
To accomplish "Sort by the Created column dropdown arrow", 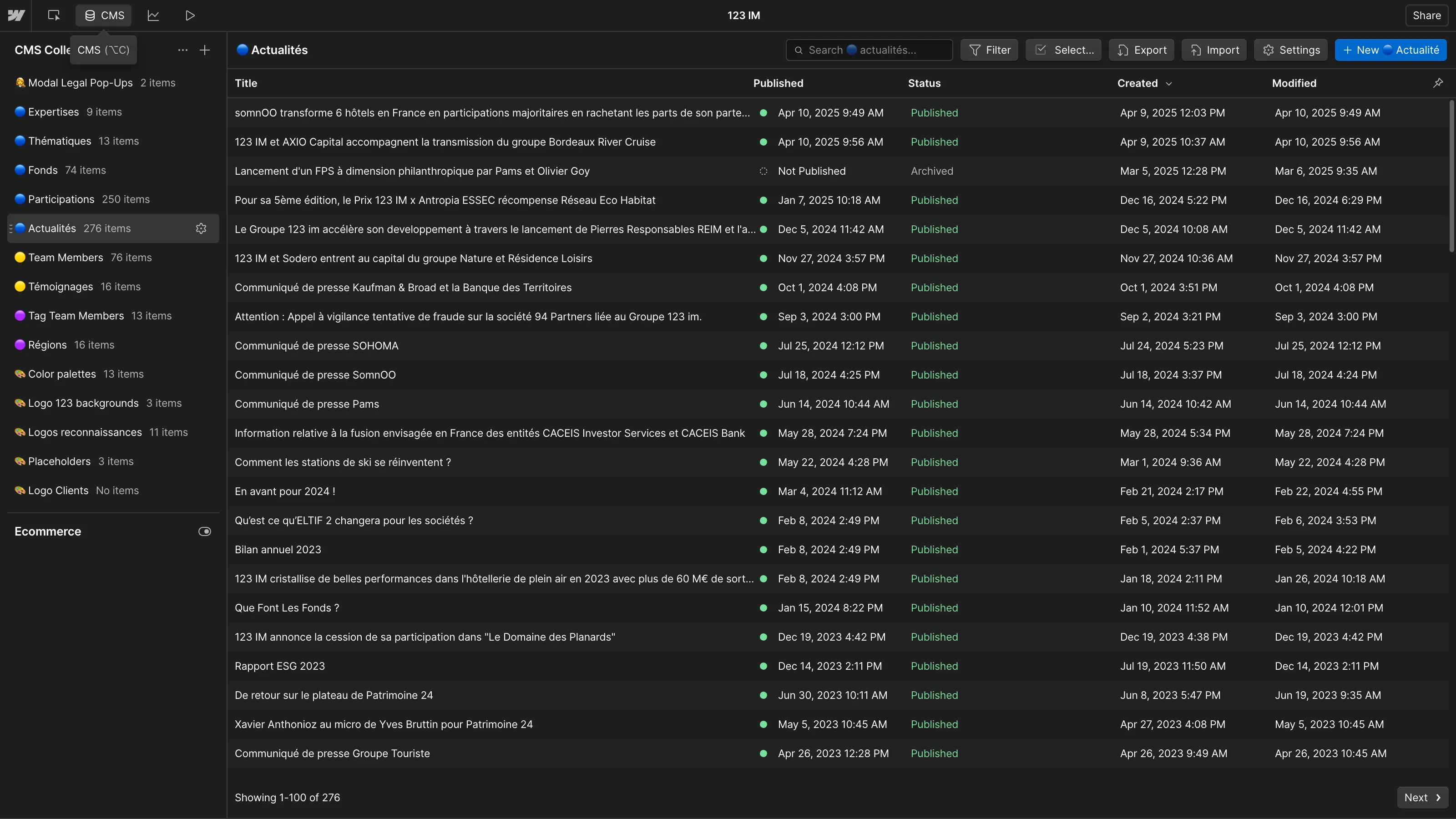I will click(x=1169, y=84).
